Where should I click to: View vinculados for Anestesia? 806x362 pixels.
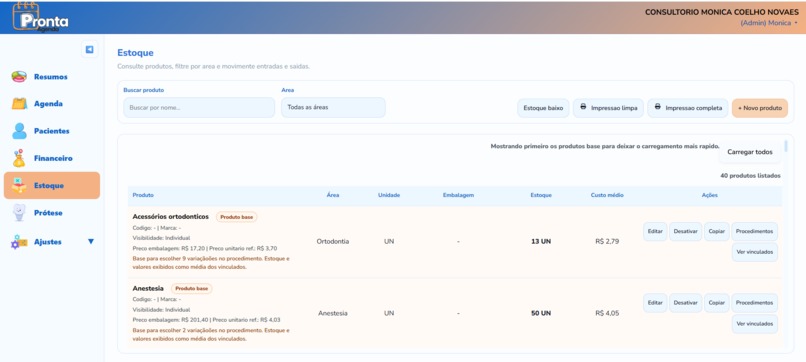755,324
